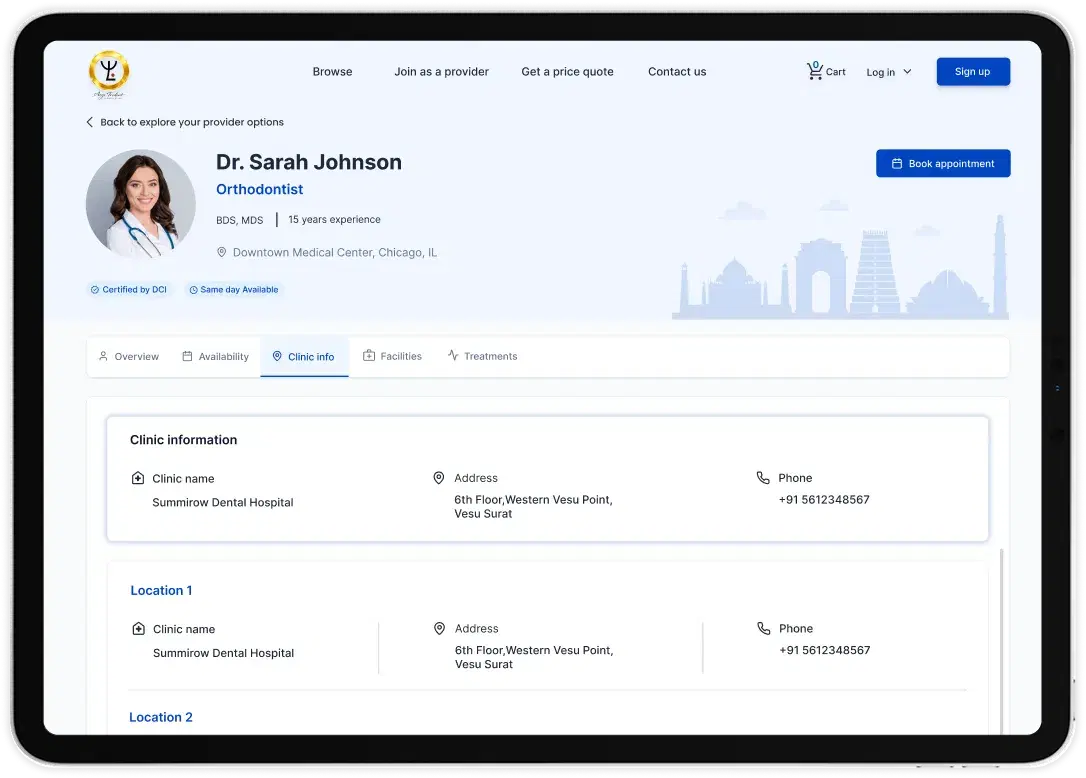Click the back arrow to provider options
Image resolution: width=1086 pixels, height=778 pixels.
point(89,122)
